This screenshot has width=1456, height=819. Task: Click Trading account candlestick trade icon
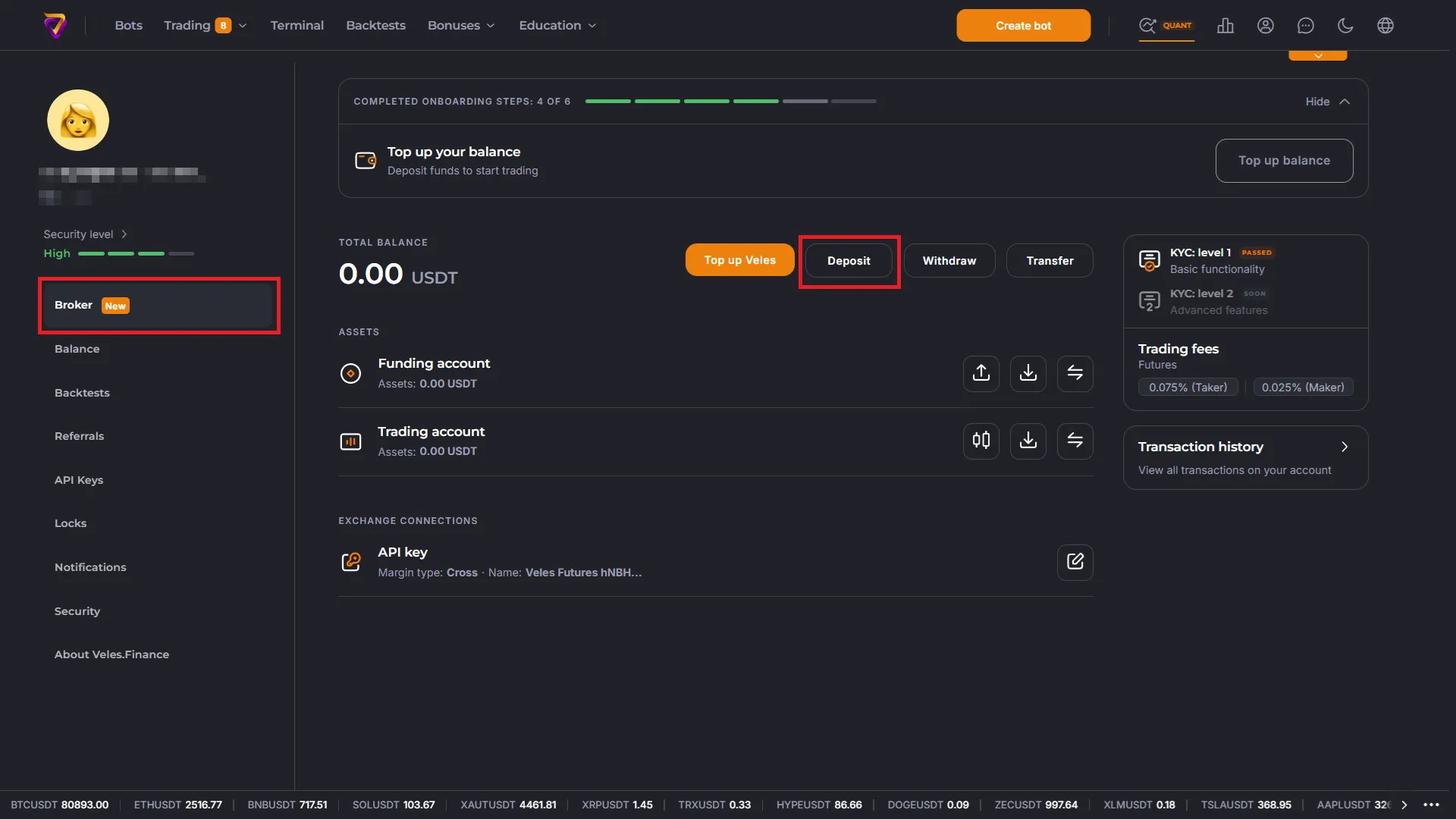click(x=981, y=441)
